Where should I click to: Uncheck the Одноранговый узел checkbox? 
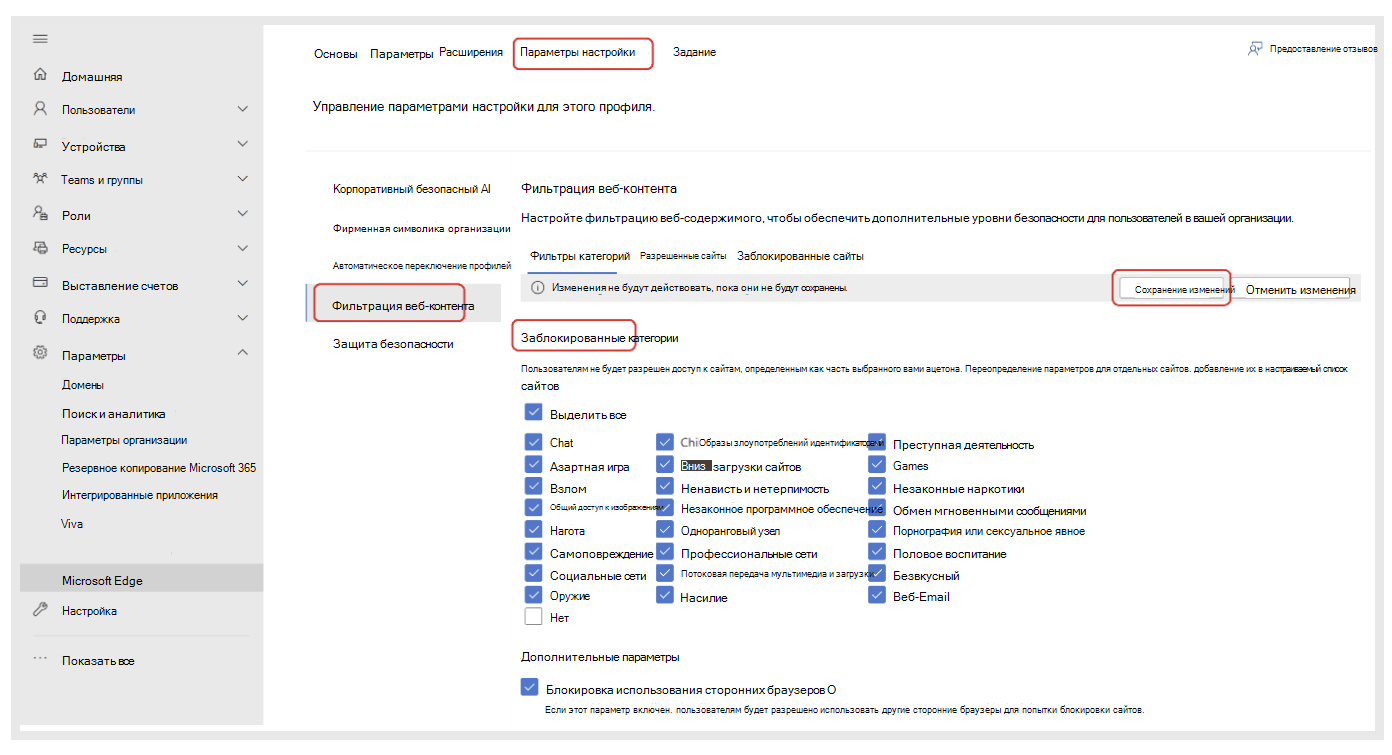pos(665,530)
